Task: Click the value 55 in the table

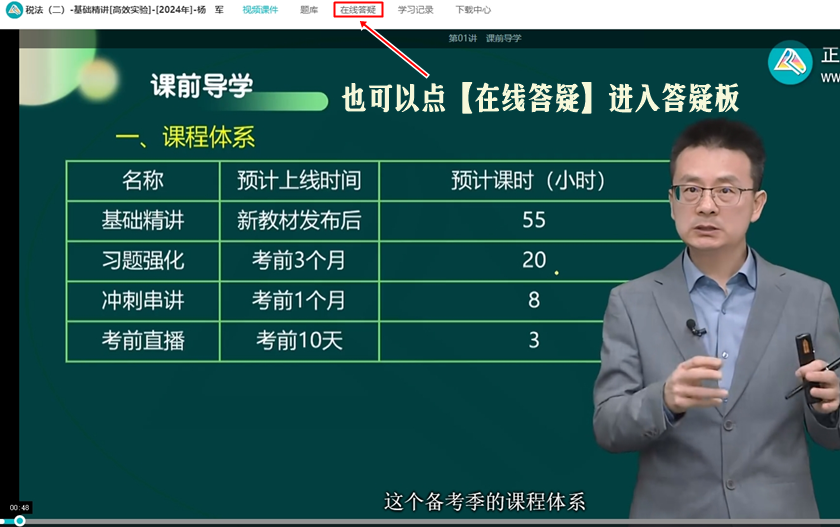Action: [534, 220]
